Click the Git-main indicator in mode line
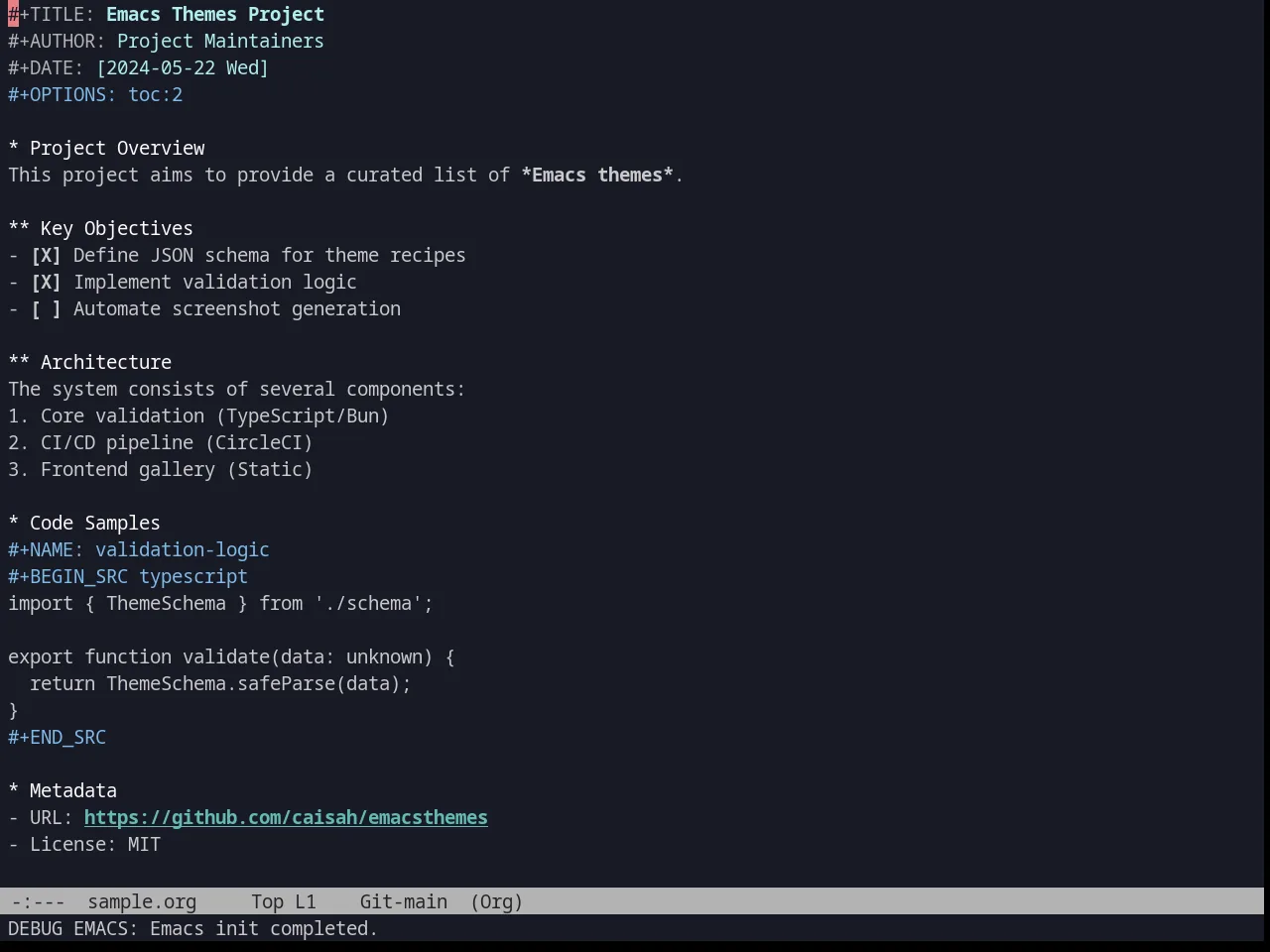 click(x=403, y=901)
